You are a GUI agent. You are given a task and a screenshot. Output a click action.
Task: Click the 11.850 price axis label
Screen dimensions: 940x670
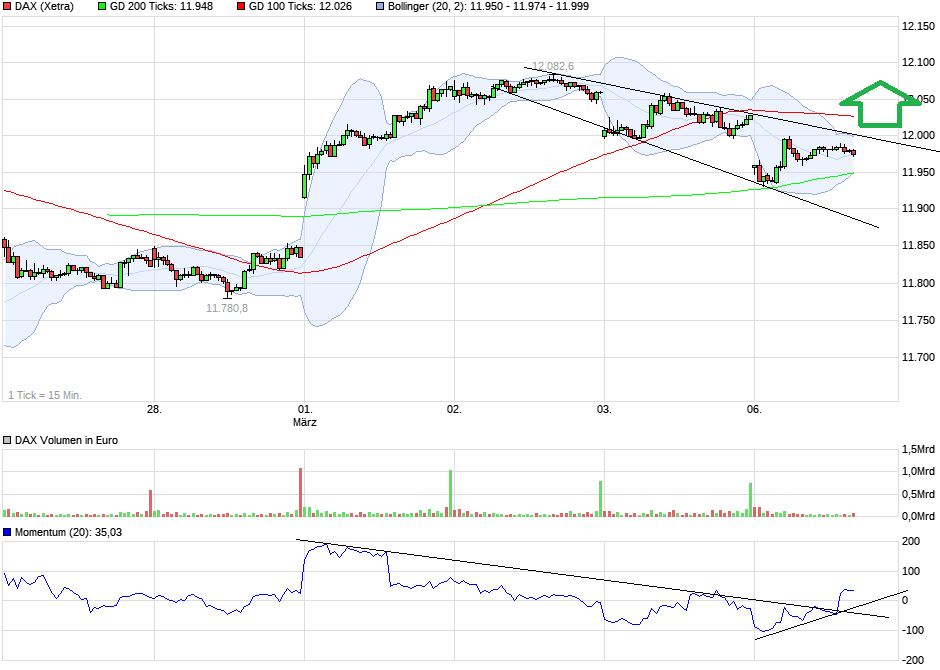click(x=918, y=245)
